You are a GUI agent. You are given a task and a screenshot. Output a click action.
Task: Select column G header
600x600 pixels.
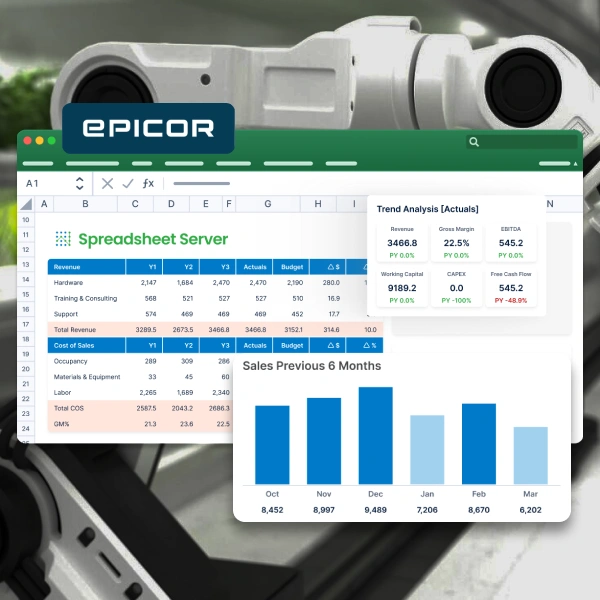click(268, 204)
